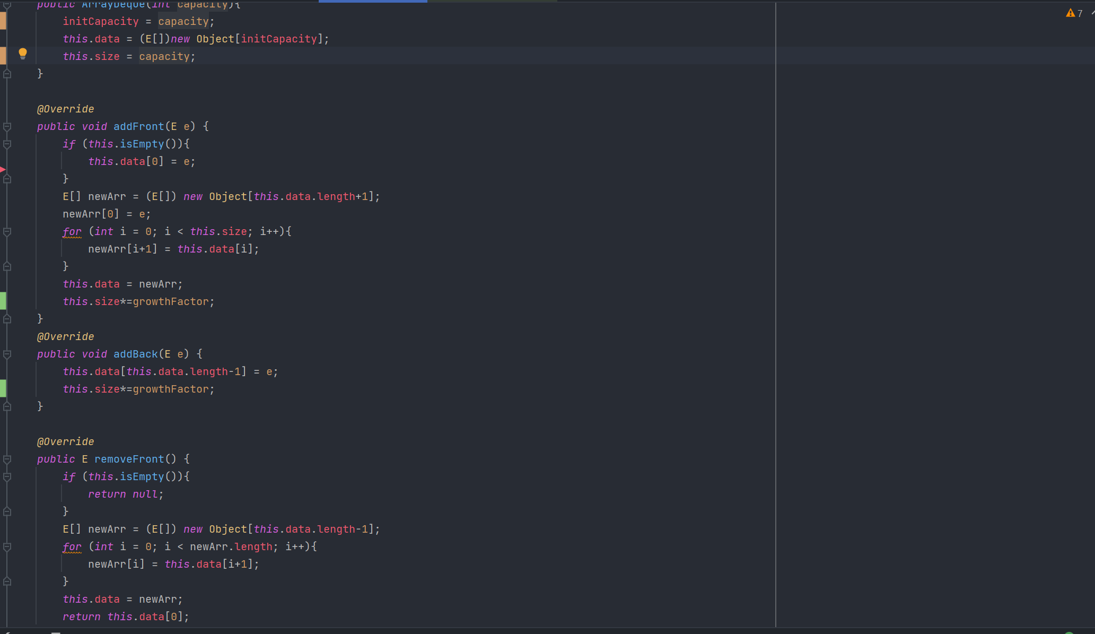Click the green change marker beside addBack's growthFactor line
The image size is (1095, 634).
click(x=3, y=388)
